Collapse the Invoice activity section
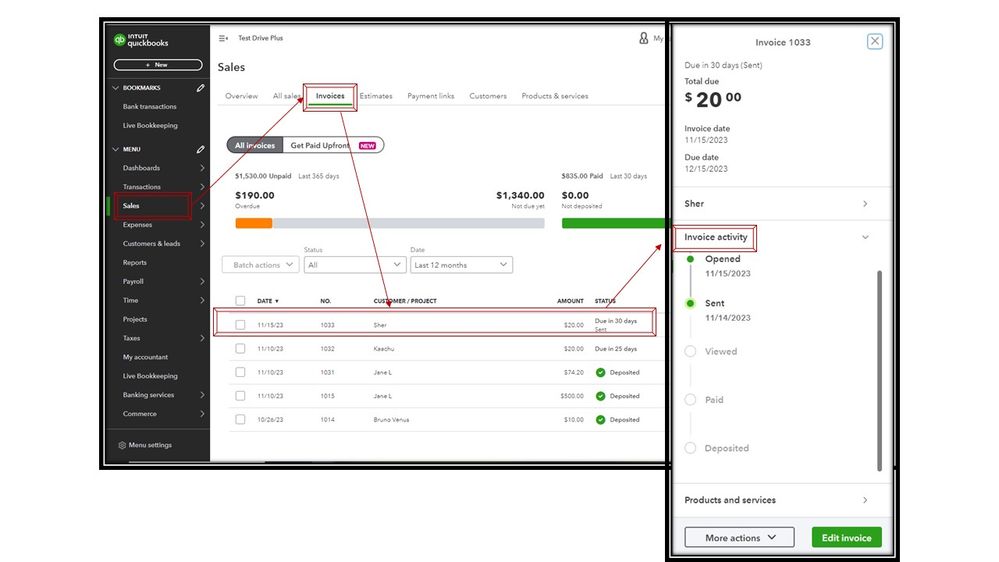Image resolution: width=999 pixels, height=562 pixels. tap(865, 238)
